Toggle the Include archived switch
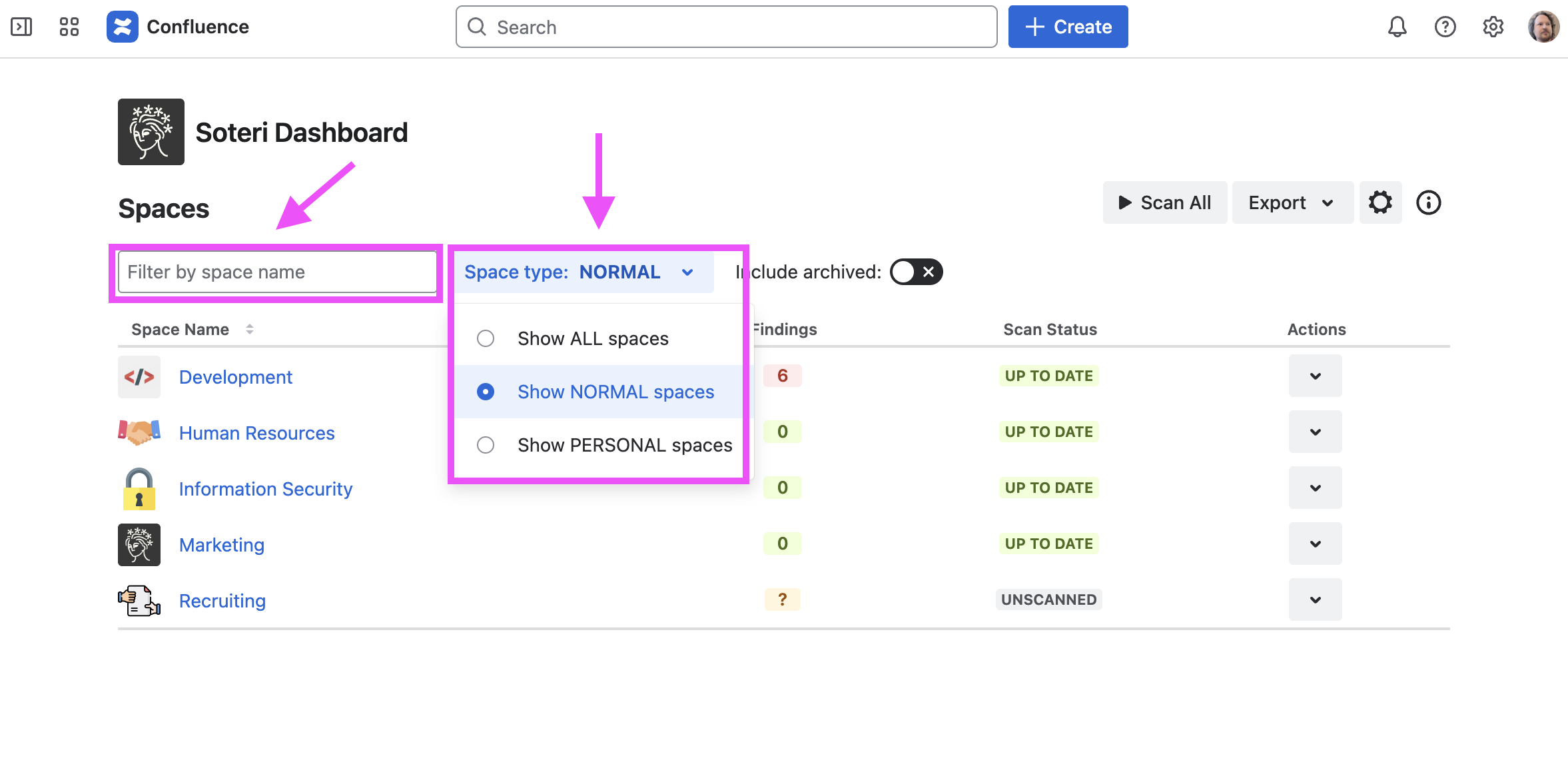This screenshot has width=1568, height=758. click(916, 272)
